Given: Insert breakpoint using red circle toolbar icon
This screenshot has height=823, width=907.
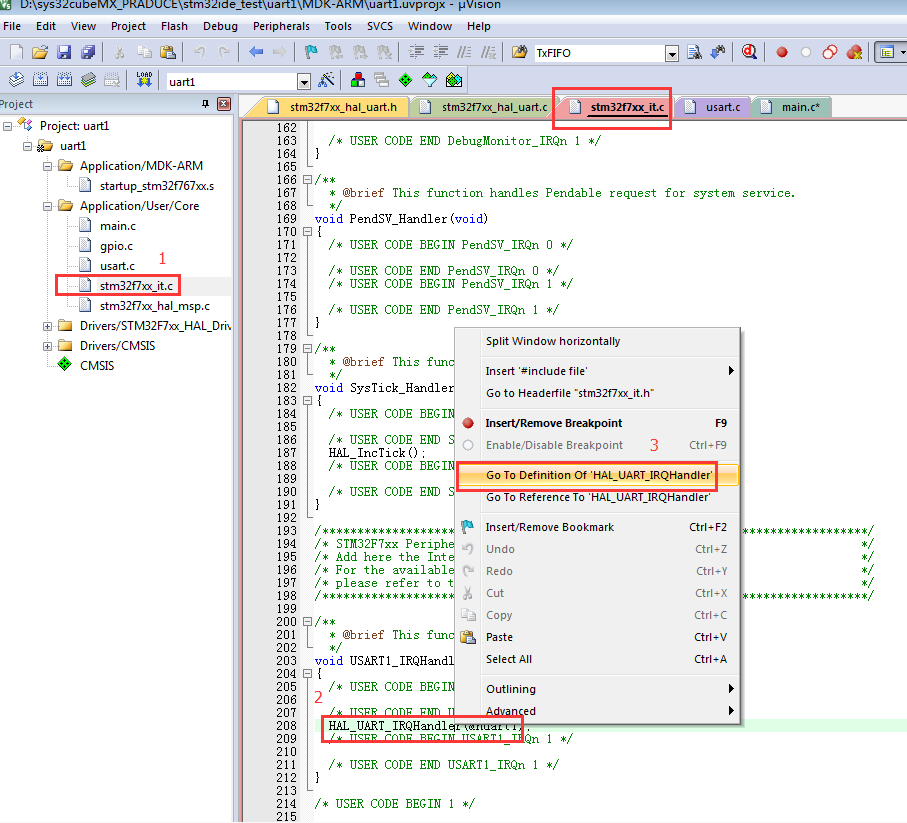Looking at the screenshot, I should 782,52.
